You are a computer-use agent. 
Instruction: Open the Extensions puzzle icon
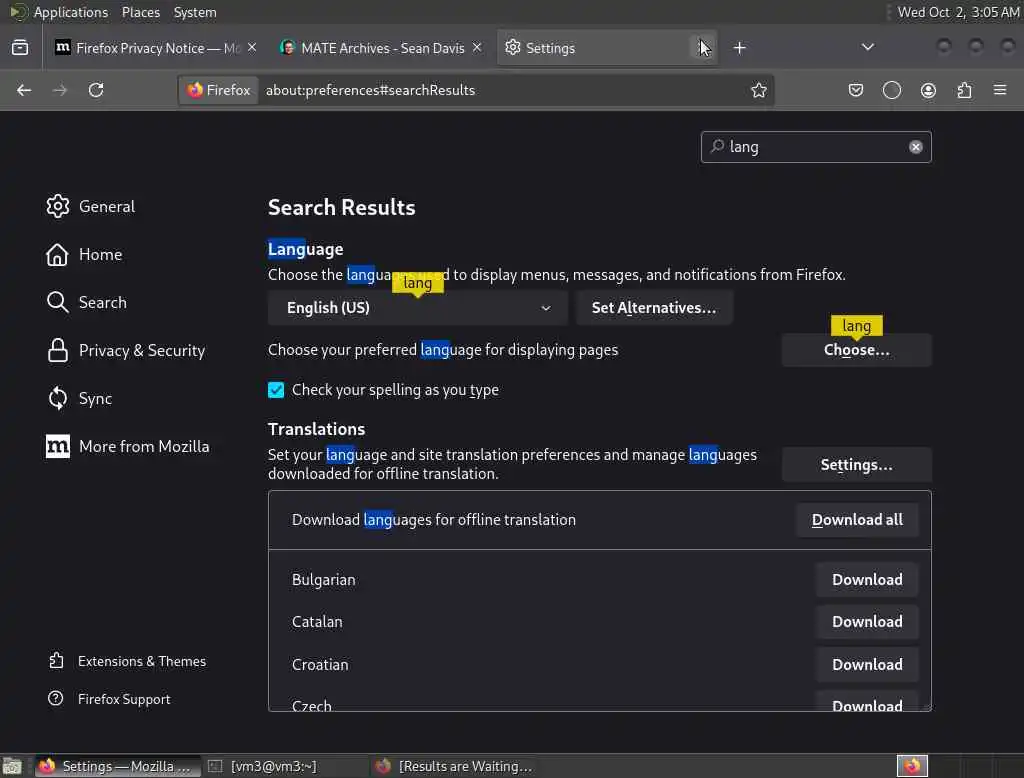pyautogui.click(x=965, y=90)
